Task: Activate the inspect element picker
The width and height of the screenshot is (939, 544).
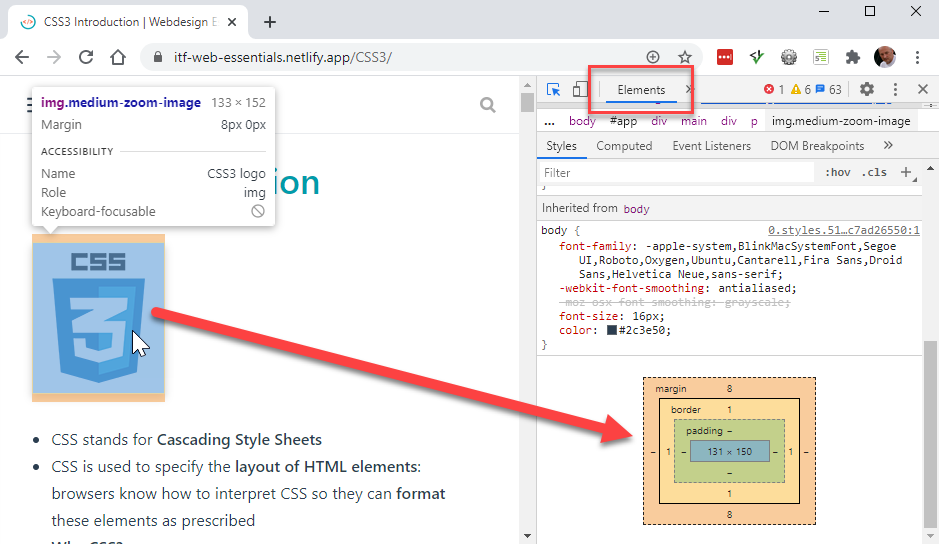Action: 553,90
